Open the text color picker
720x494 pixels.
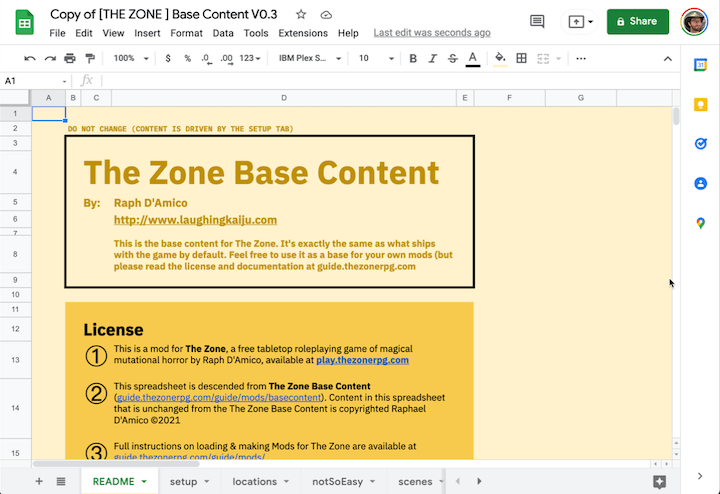click(472, 59)
